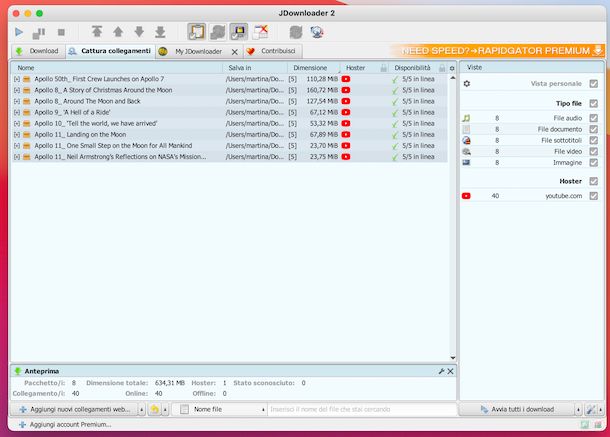
Task: Uncheck the Immagine checkbox
Action: 593,162
